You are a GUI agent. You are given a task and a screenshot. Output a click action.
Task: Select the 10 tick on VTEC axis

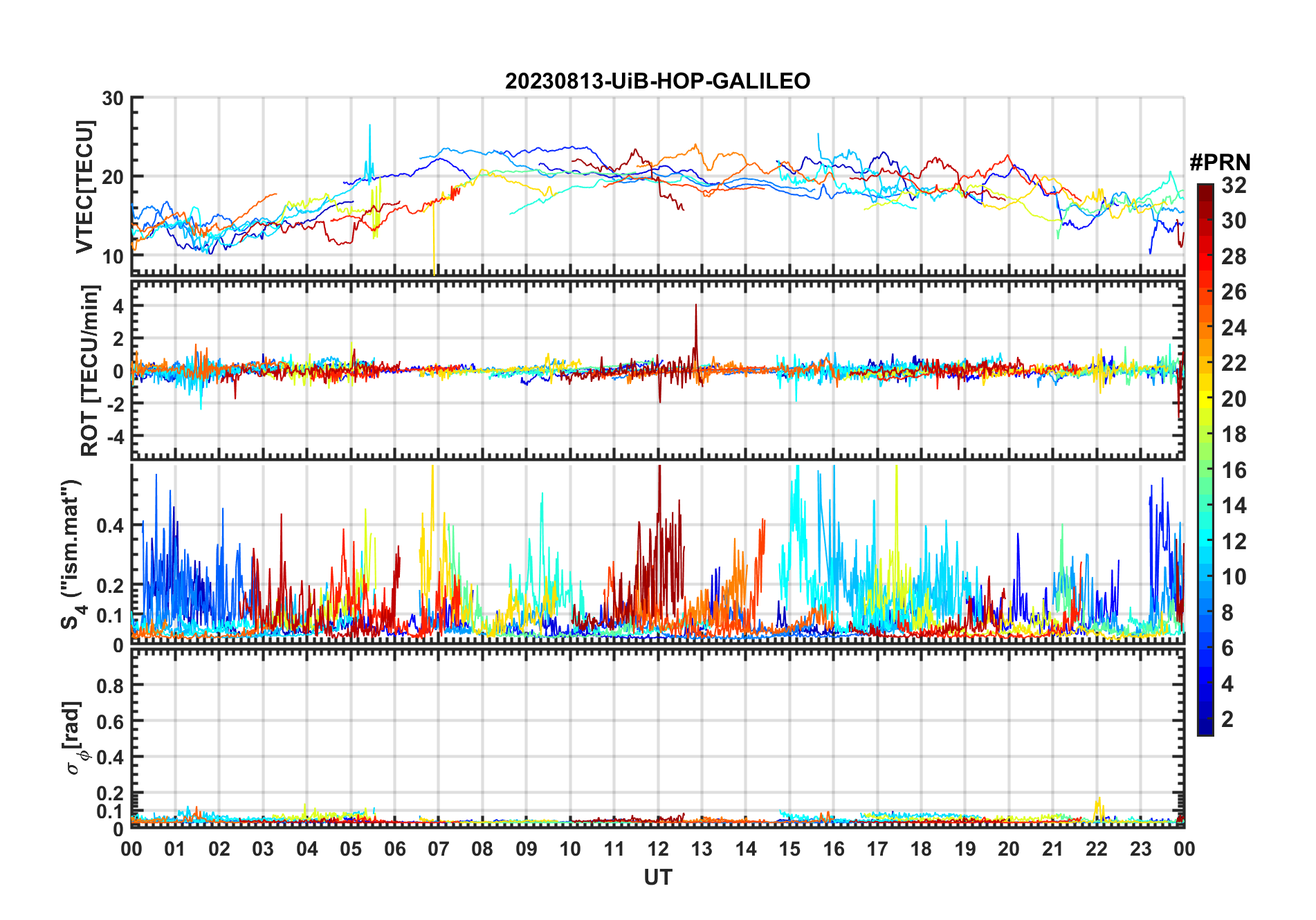(x=113, y=256)
